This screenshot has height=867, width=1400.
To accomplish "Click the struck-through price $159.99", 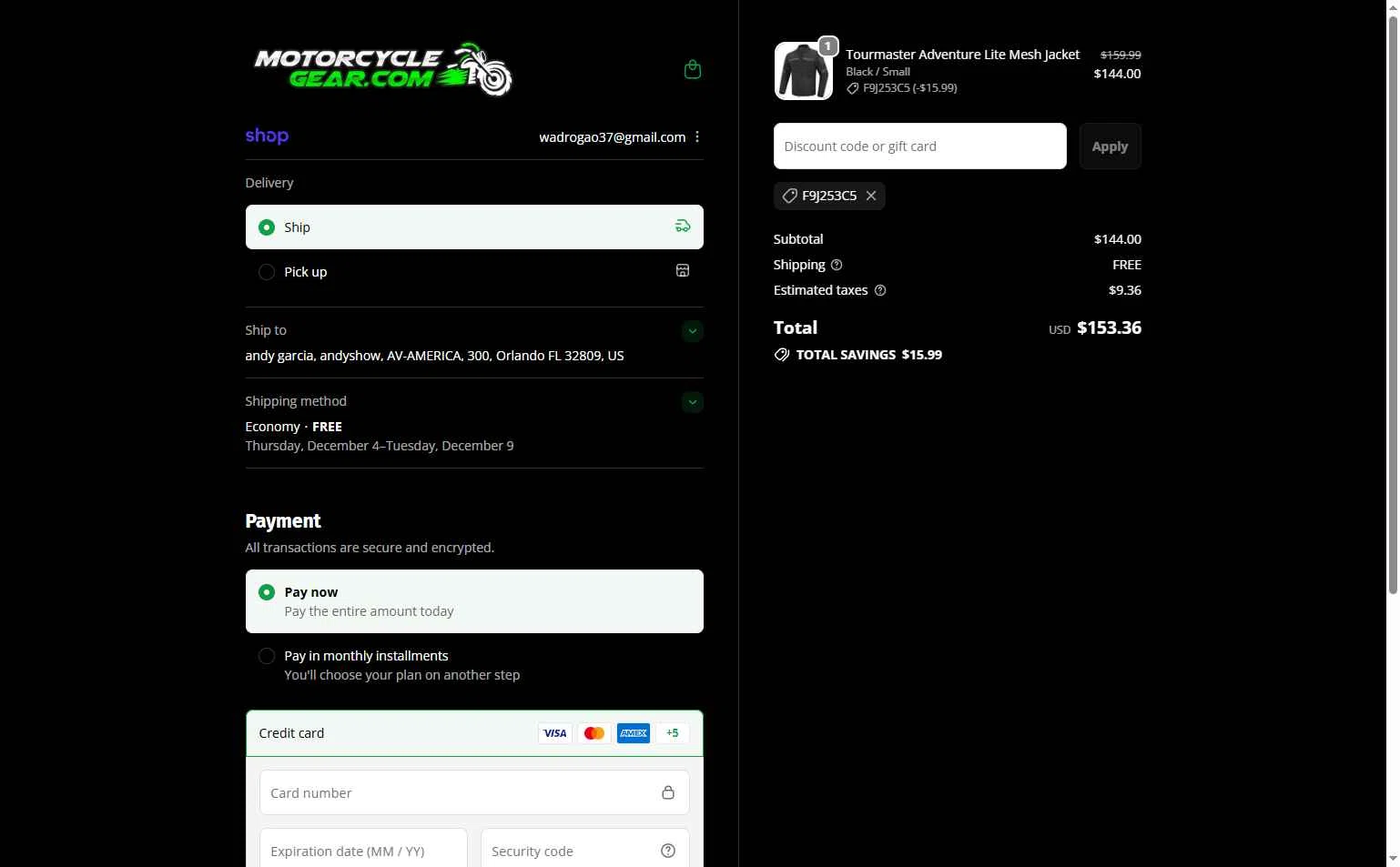I will click(1121, 55).
